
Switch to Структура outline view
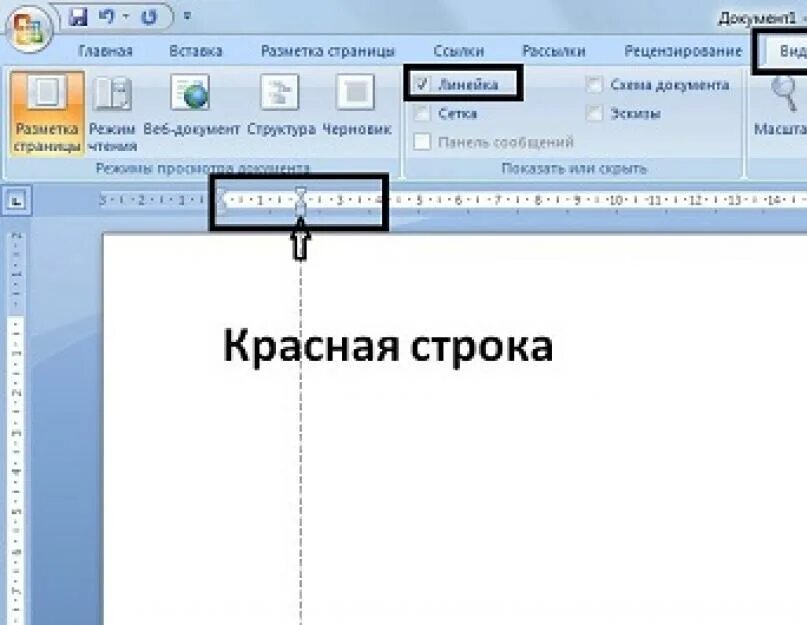point(280,107)
